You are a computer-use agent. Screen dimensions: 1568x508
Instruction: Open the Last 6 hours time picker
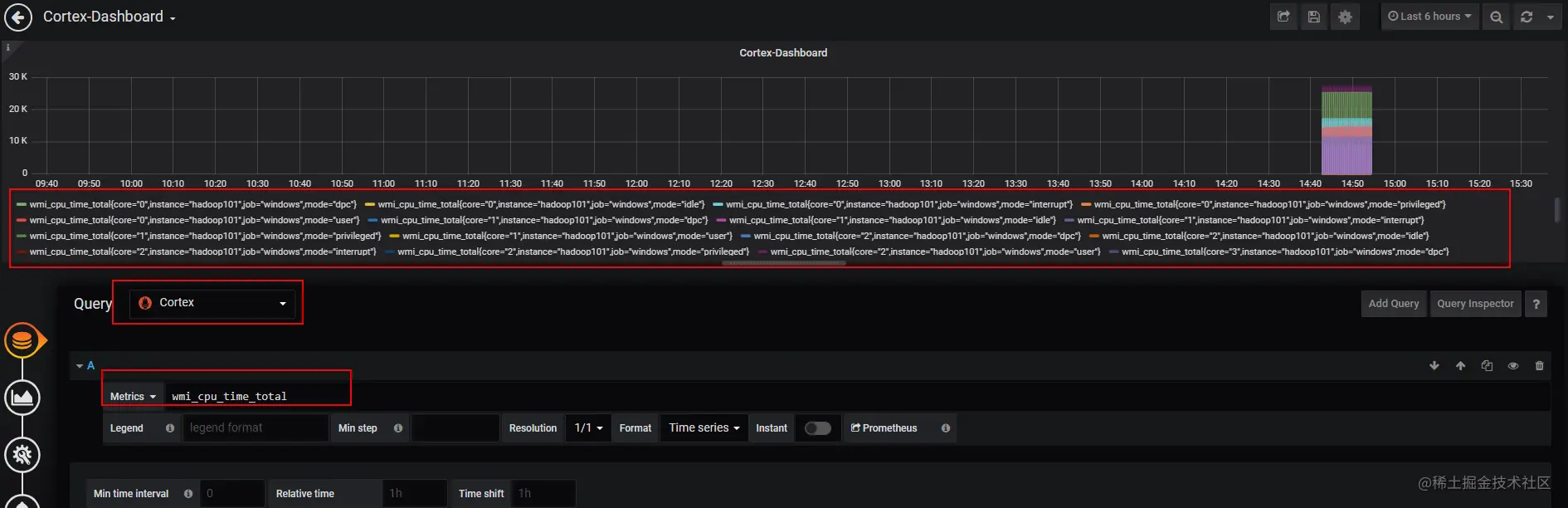[1429, 17]
